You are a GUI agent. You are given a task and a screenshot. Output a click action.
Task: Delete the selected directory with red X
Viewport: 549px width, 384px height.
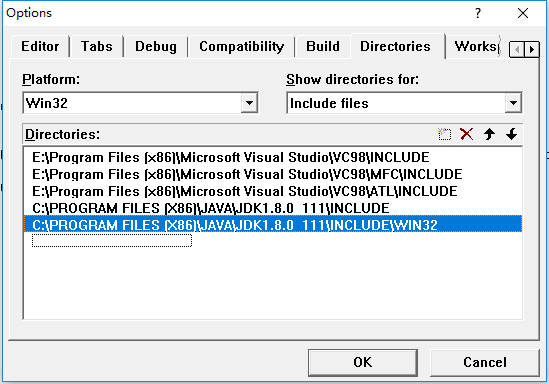pos(467,134)
